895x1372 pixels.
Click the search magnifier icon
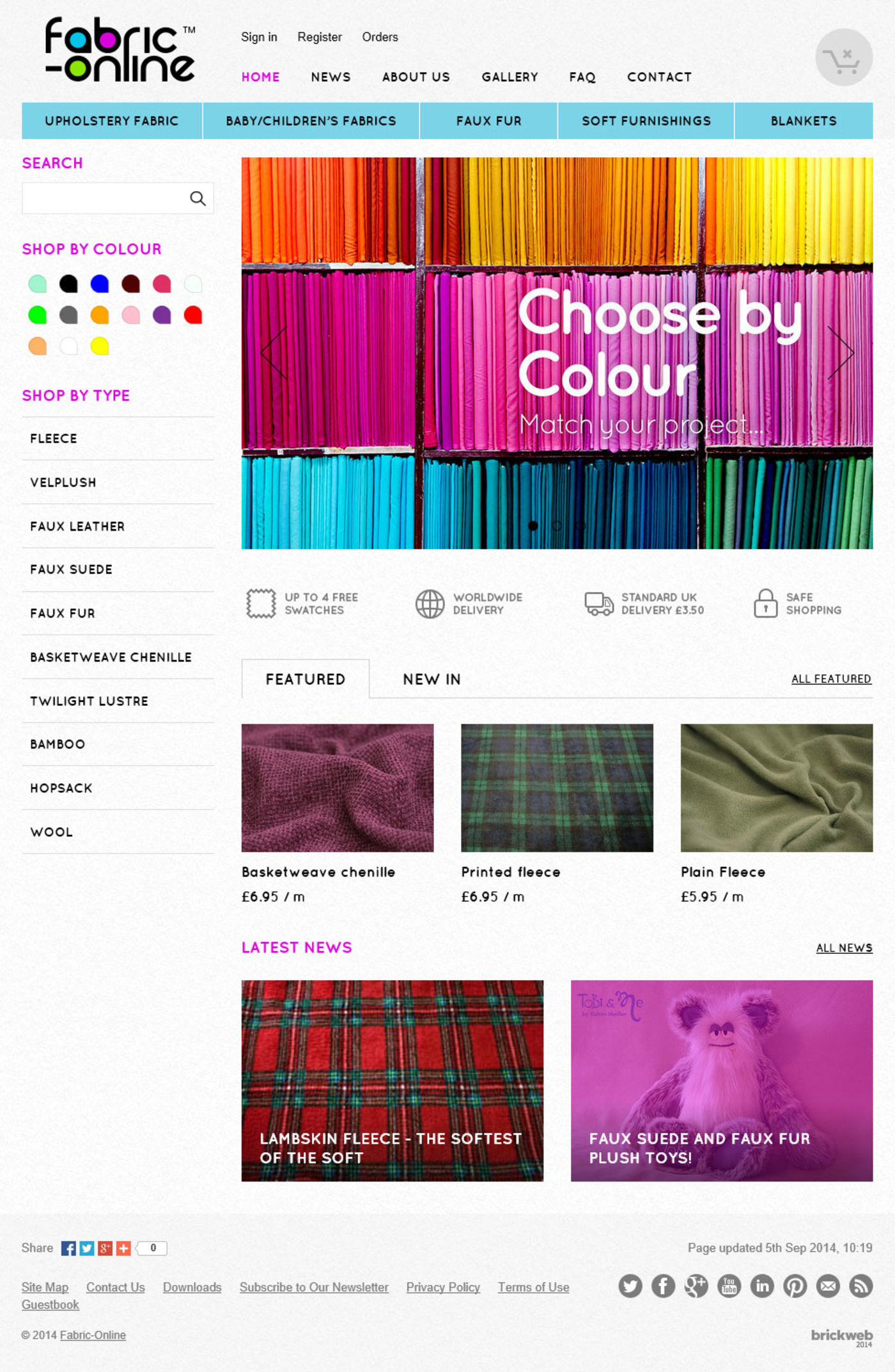198,198
